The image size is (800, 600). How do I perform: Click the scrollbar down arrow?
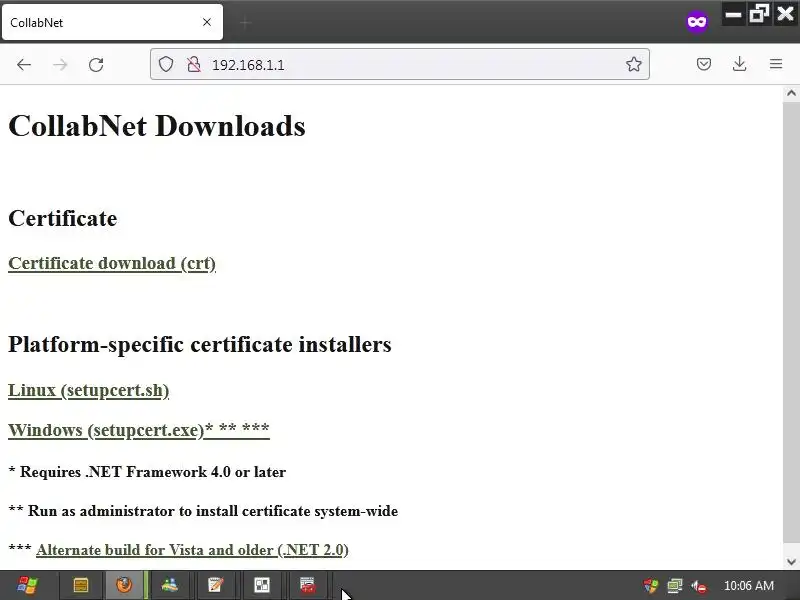(x=791, y=562)
